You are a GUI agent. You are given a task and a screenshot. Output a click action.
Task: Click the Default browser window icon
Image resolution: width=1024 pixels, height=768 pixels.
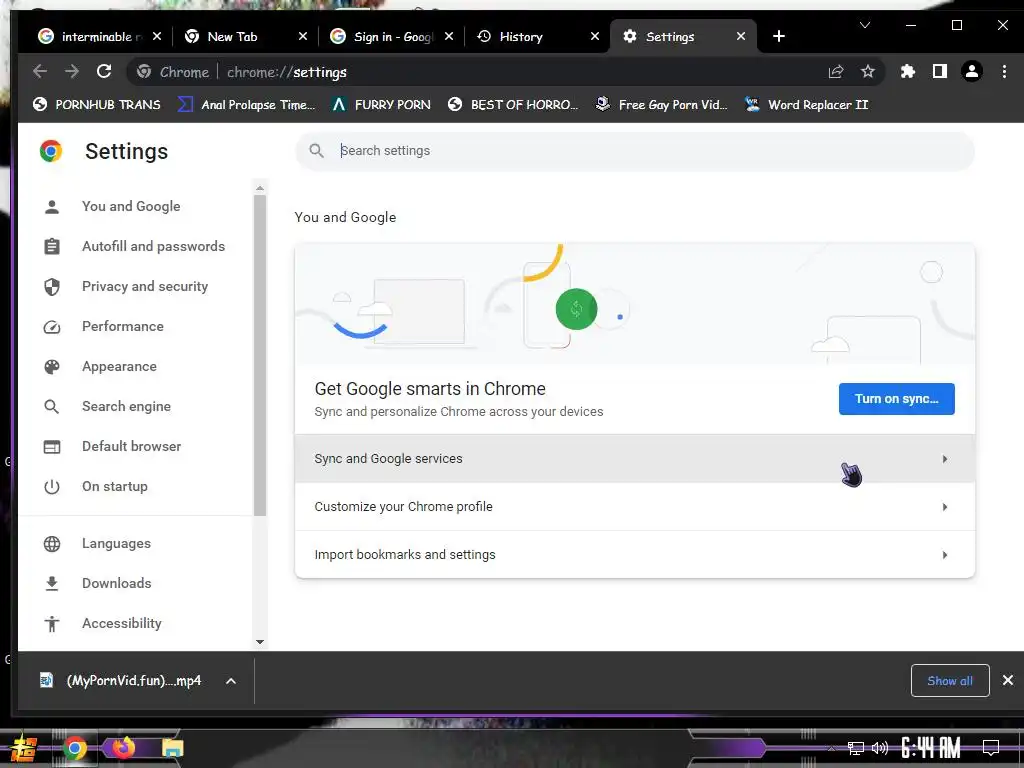click(52, 447)
